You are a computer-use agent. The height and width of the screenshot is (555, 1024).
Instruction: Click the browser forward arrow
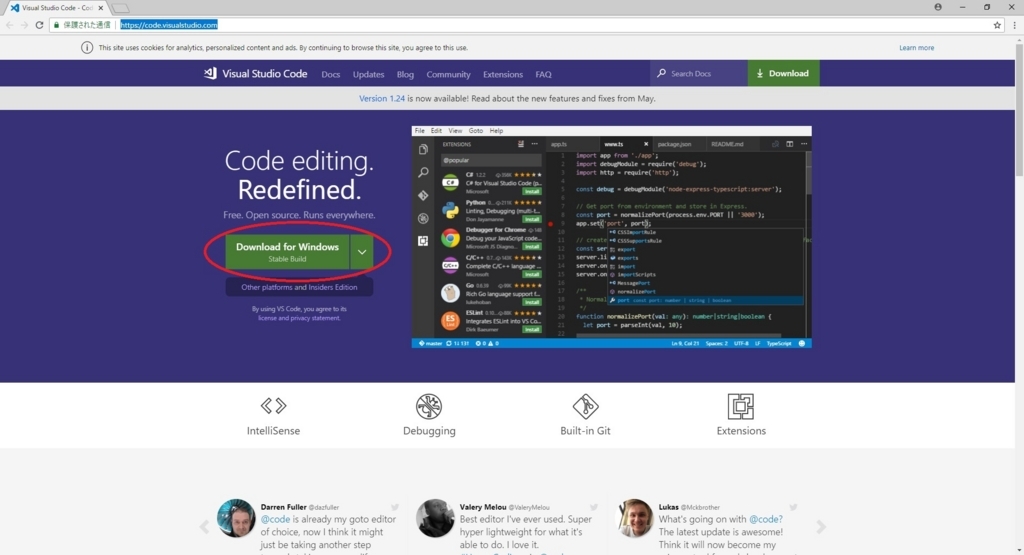pos(24,25)
